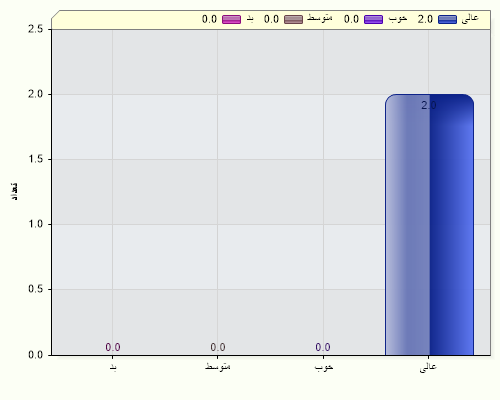This screenshot has height=400, width=500.
Task: Click the blue عالی legend swatch
Action: coord(447,19)
